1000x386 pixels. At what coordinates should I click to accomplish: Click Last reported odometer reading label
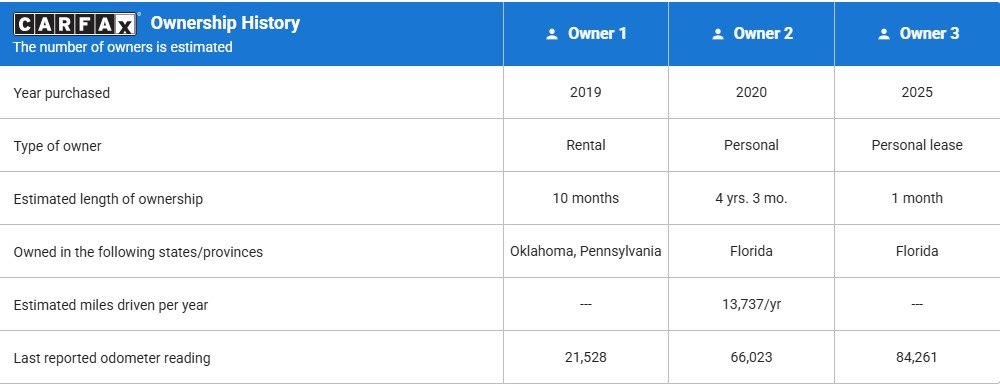112,358
